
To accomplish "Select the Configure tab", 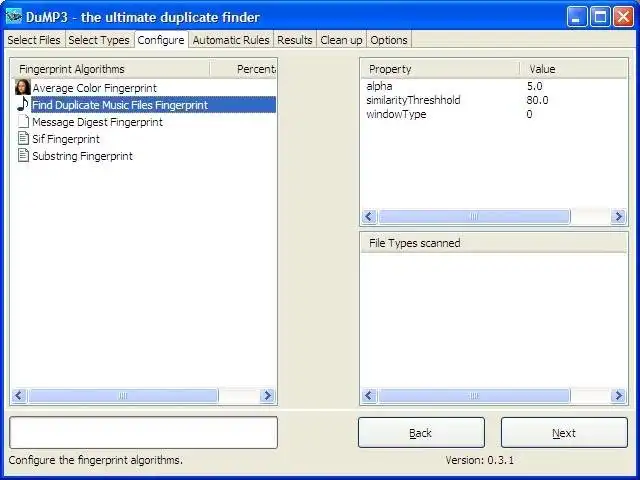I will coord(161,40).
